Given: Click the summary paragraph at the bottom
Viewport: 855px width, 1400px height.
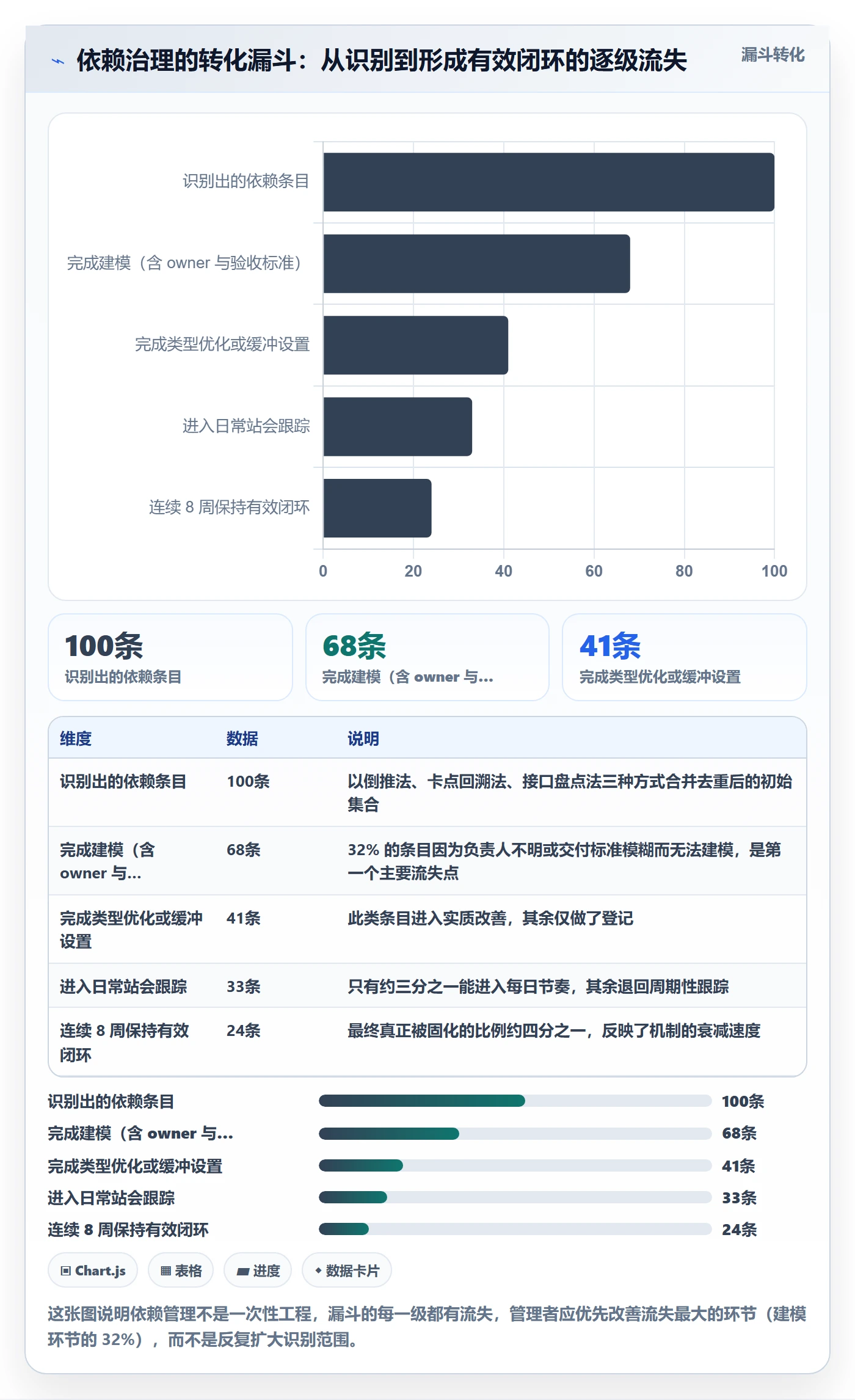Looking at the screenshot, I should click(x=427, y=1326).
